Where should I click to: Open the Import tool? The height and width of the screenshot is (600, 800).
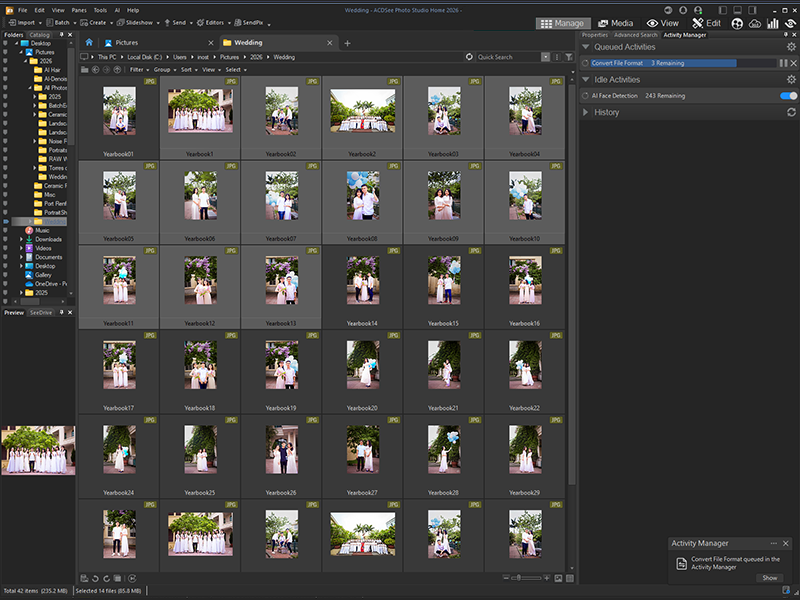click(x=14, y=22)
